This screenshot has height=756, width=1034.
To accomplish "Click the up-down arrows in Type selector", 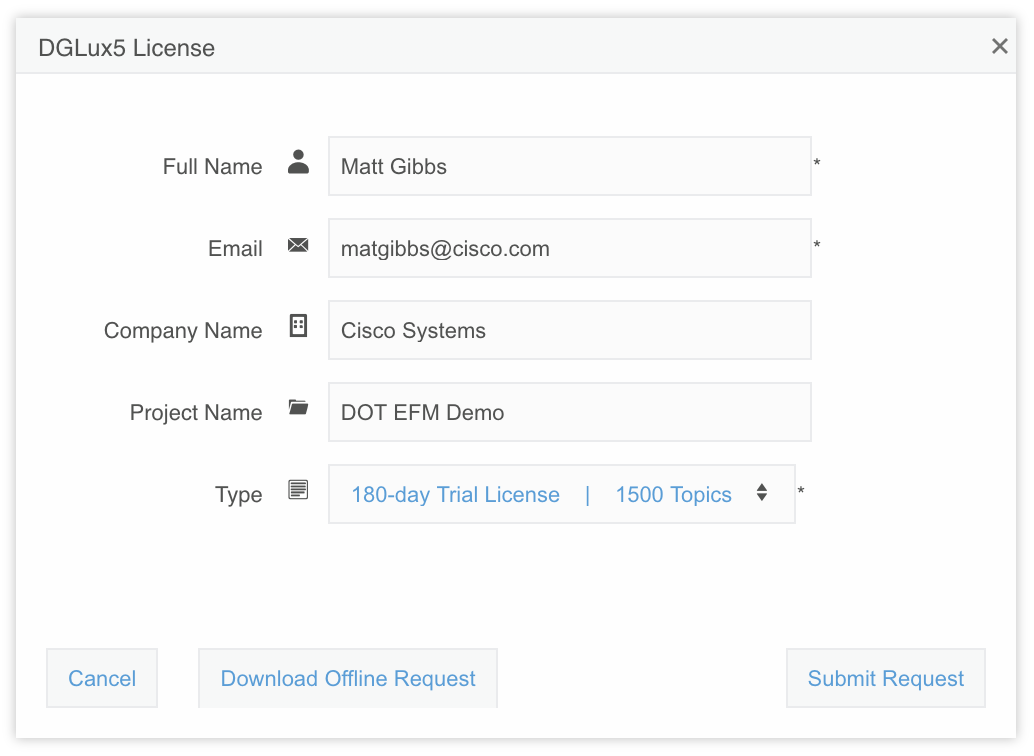I will tap(762, 492).
